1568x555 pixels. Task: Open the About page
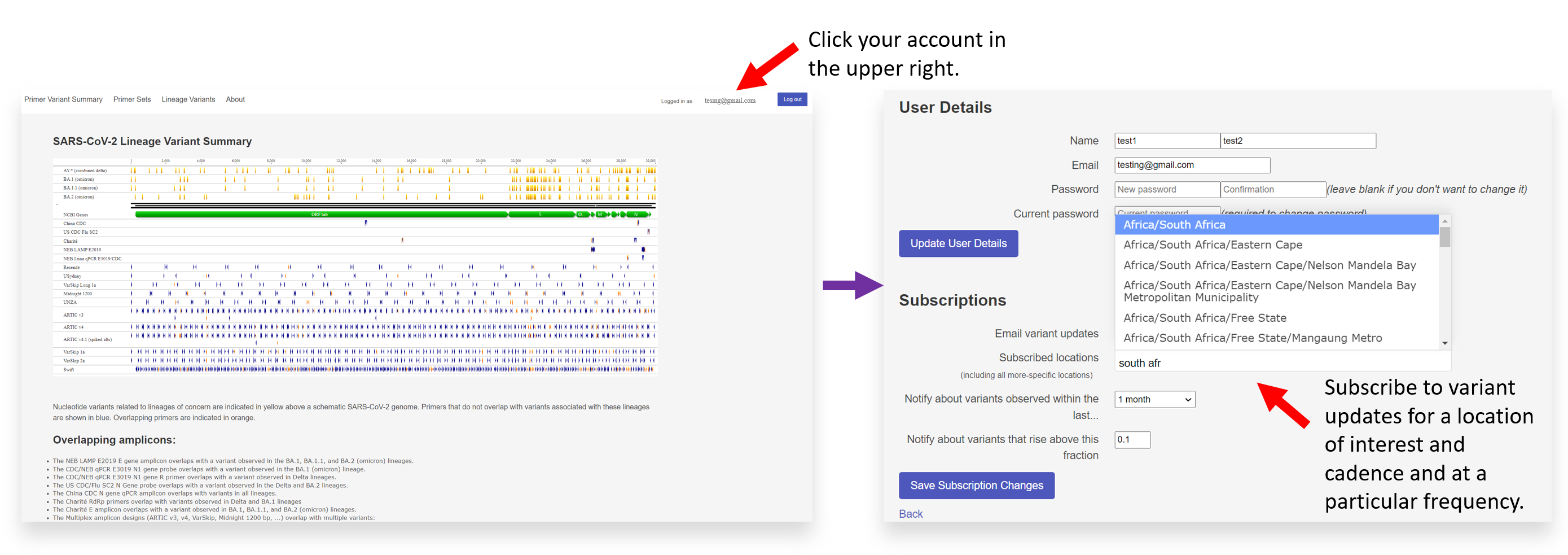[x=235, y=99]
